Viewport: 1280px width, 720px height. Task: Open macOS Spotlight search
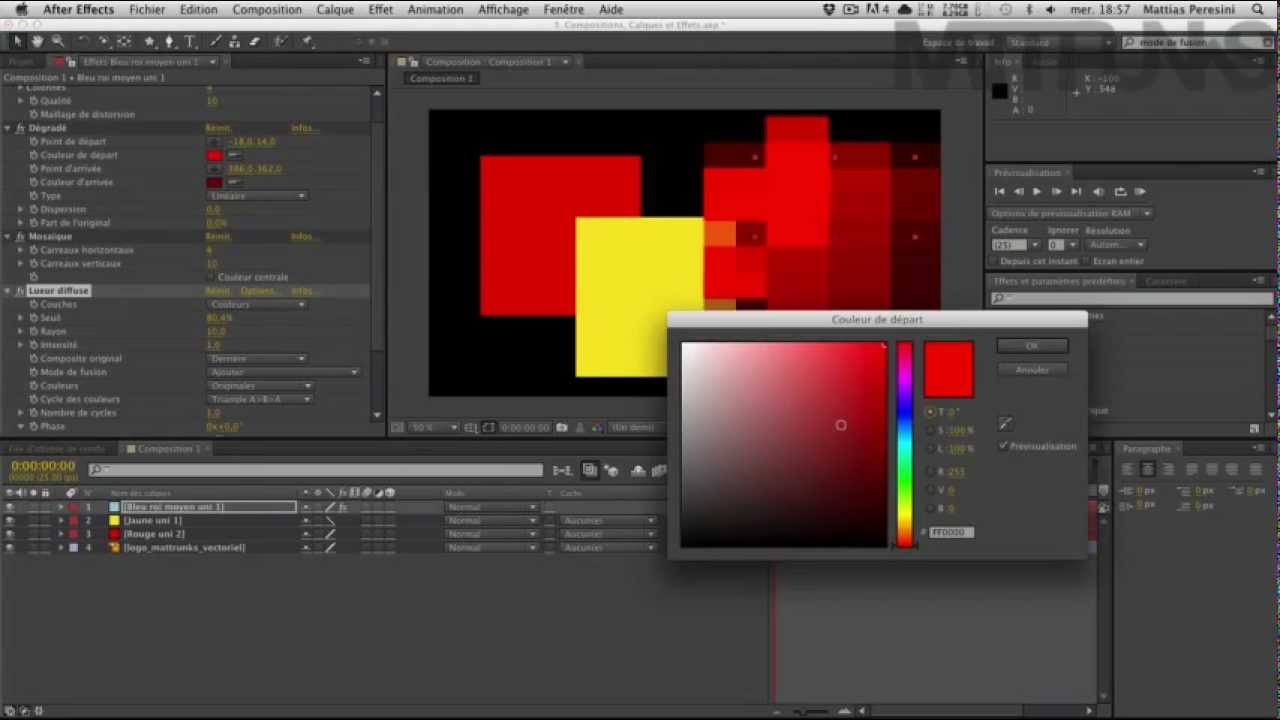(1258, 9)
